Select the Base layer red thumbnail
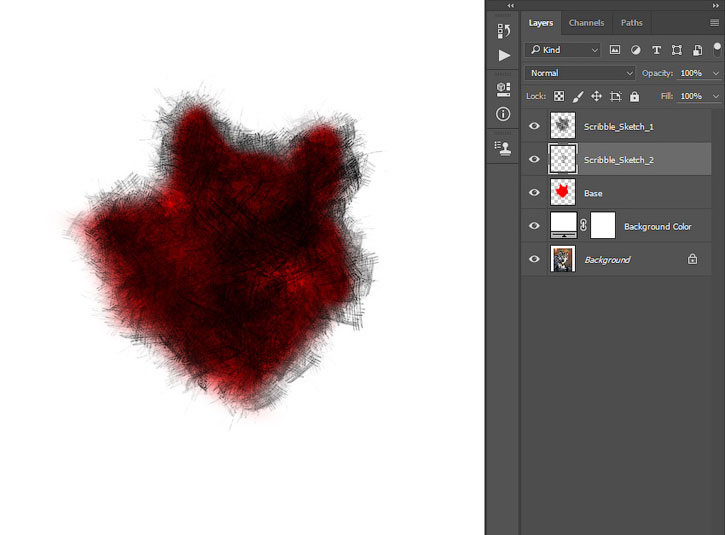The width and height of the screenshot is (725, 535). point(563,192)
